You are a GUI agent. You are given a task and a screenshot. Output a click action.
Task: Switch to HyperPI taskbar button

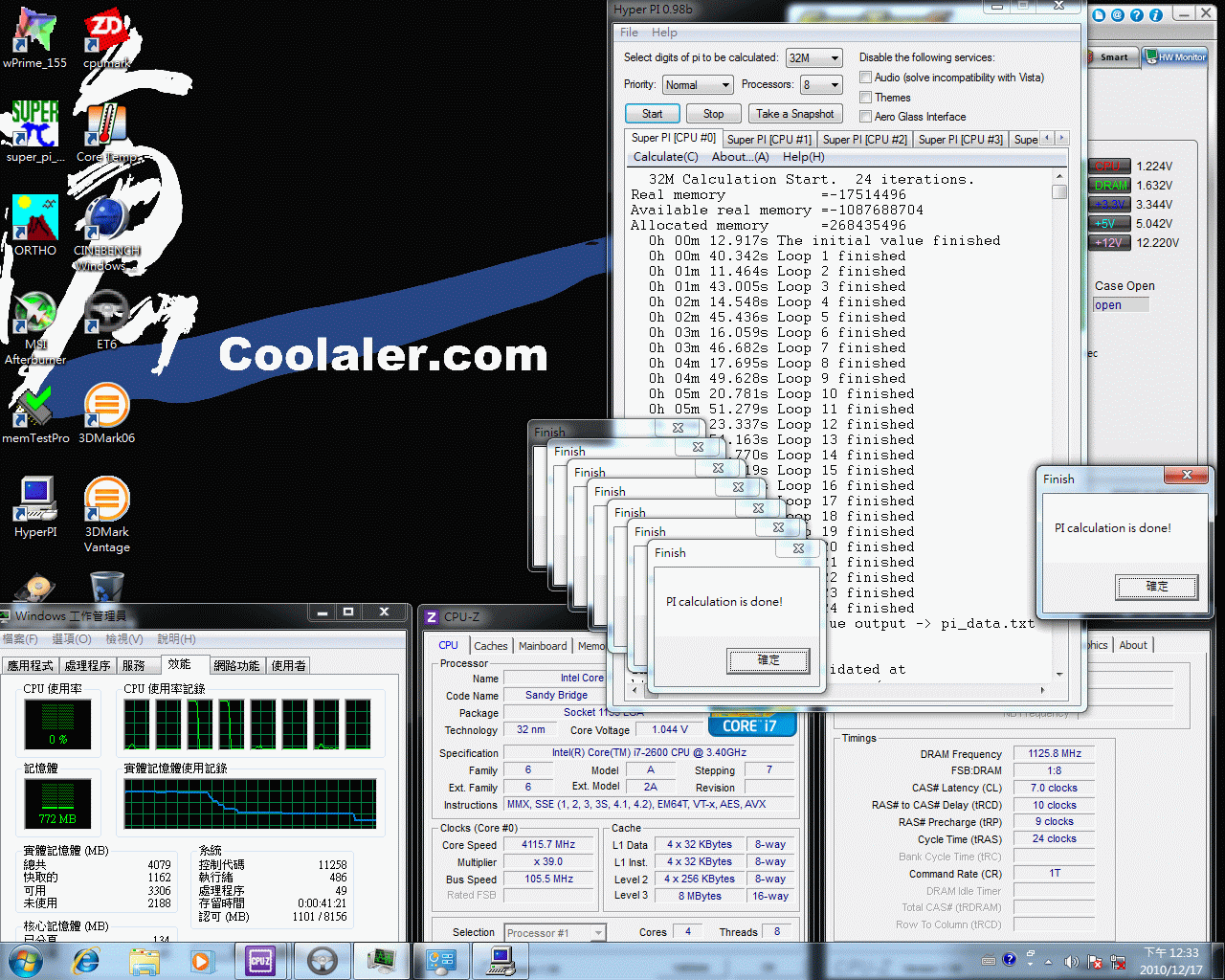[x=501, y=960]
